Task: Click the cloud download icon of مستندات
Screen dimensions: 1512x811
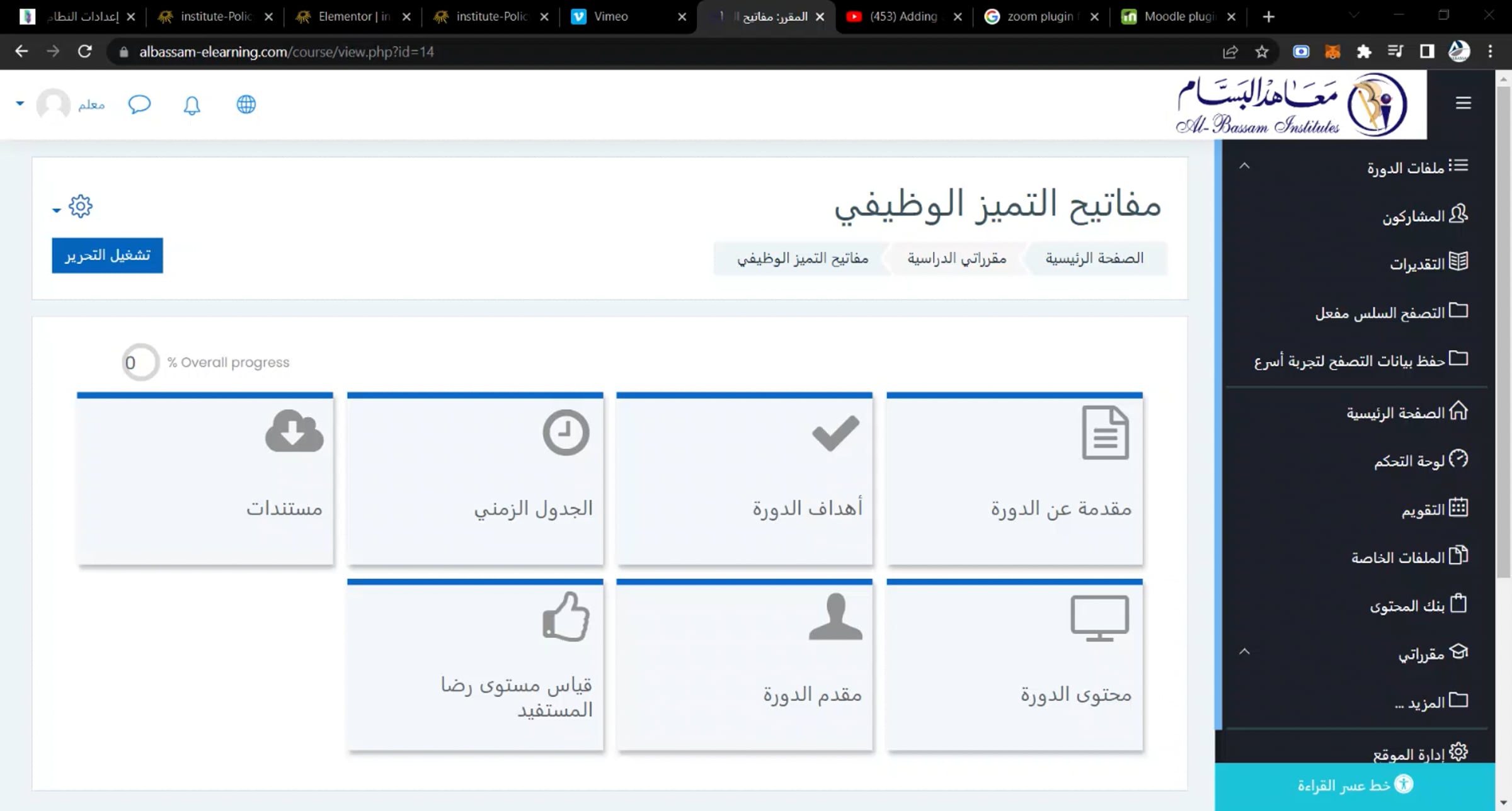Action: (294, 431)
